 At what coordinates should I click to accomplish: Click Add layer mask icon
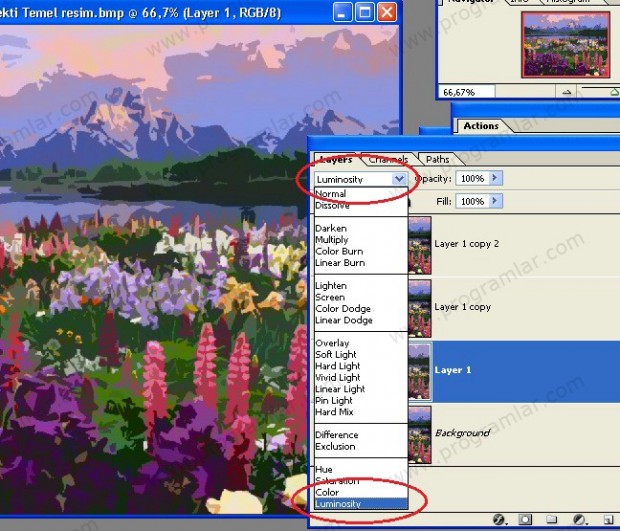pos(525,519)
